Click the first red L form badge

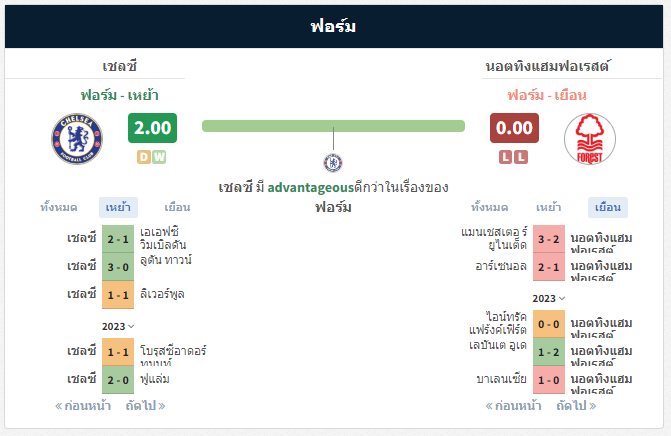[505, 157]
